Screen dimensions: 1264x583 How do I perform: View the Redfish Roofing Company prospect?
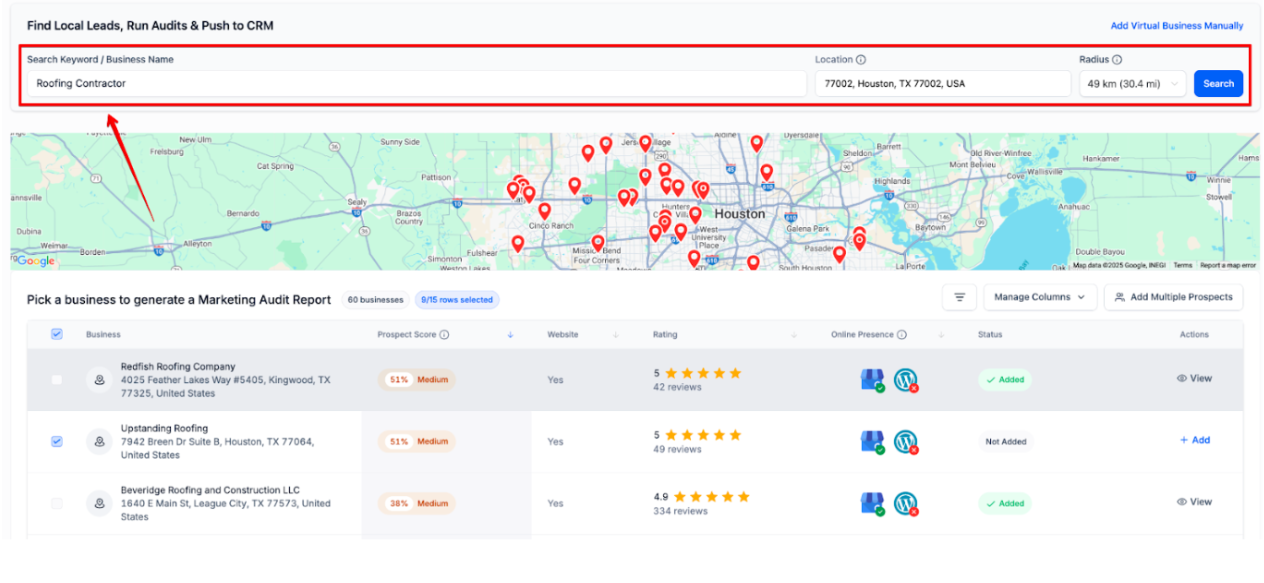tap(1194, 379)
